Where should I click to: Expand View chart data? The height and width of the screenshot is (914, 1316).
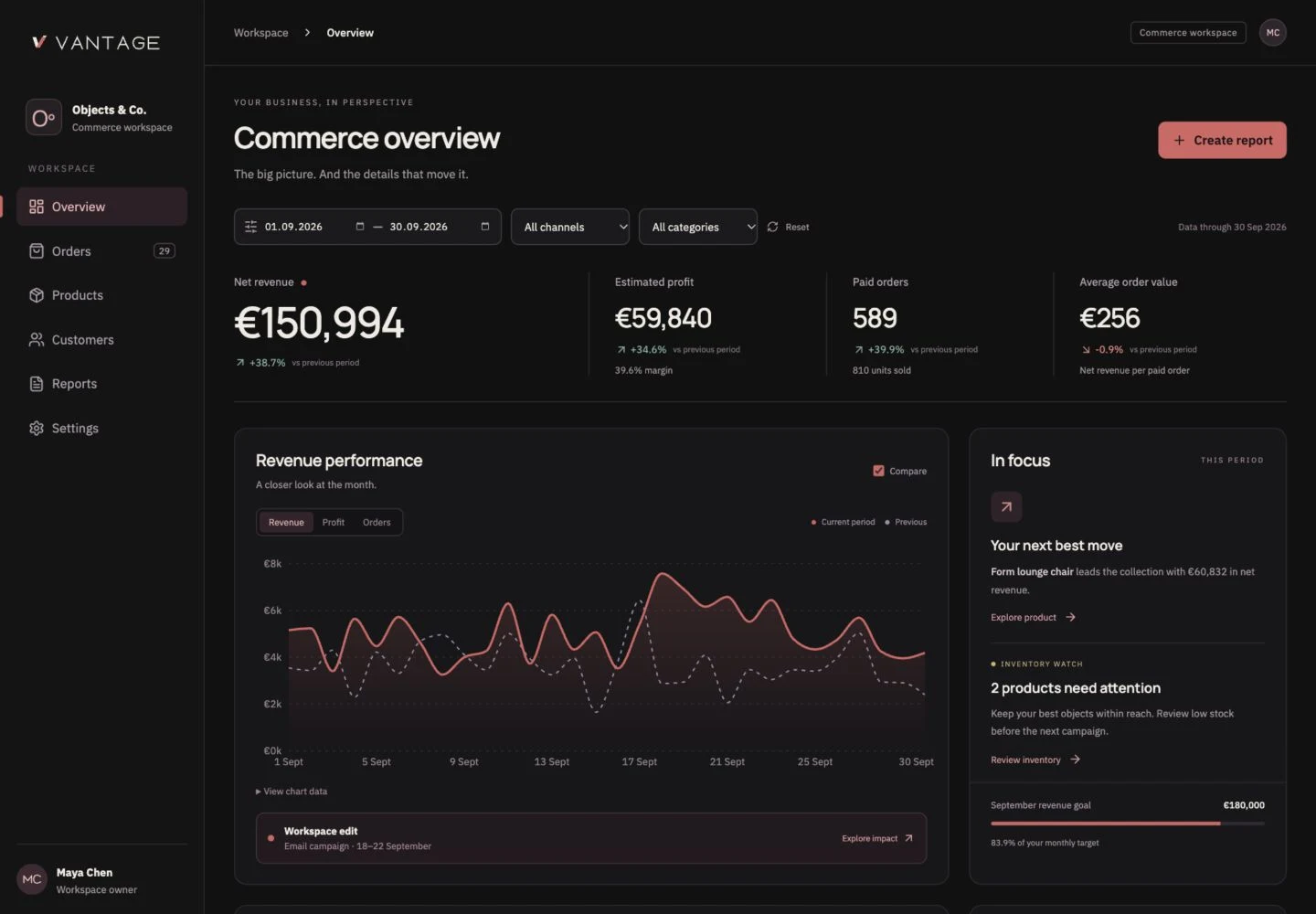coord(292,792)
